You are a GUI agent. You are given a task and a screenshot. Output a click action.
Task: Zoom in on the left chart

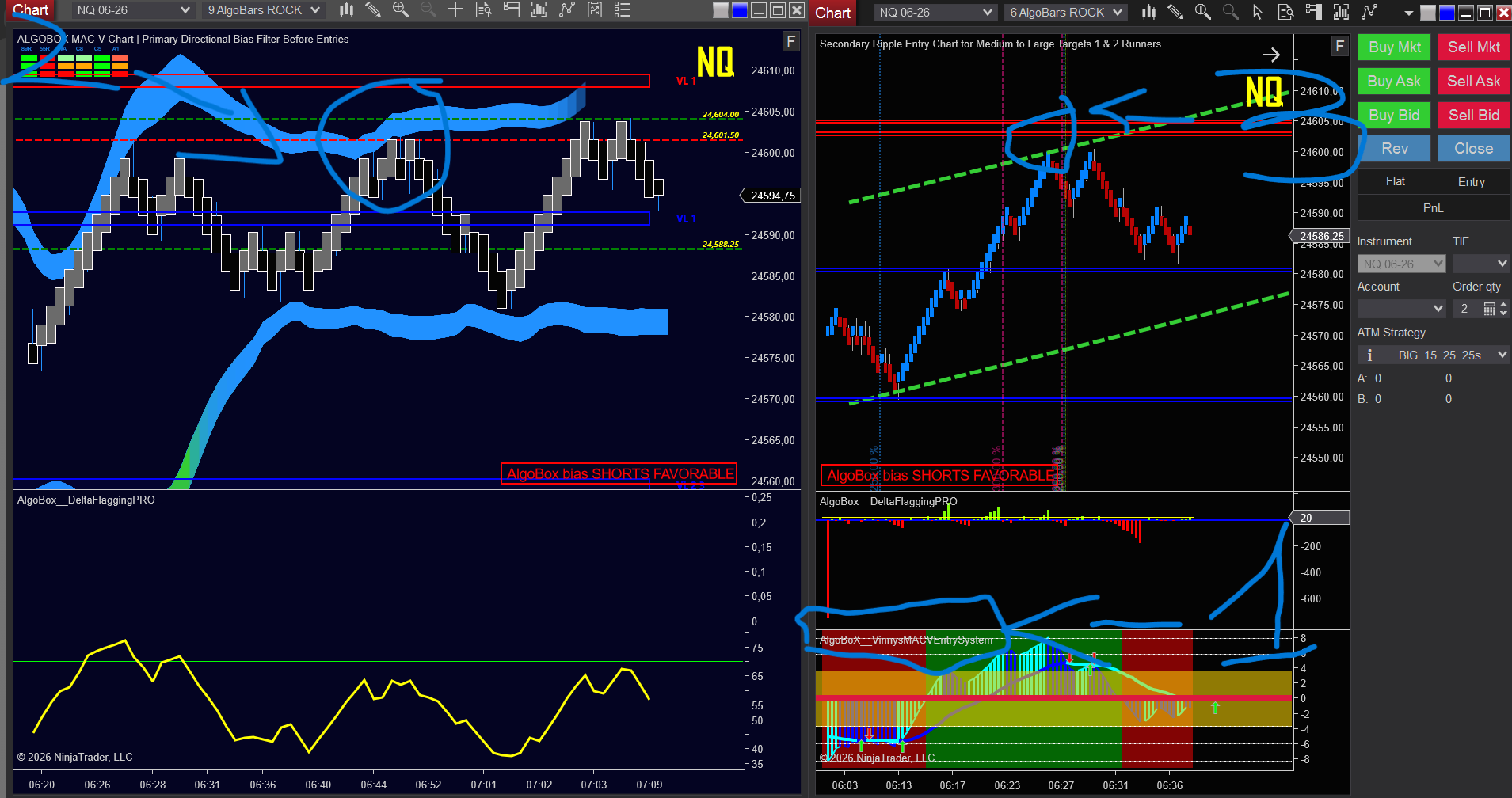click(x=401, y=10)
